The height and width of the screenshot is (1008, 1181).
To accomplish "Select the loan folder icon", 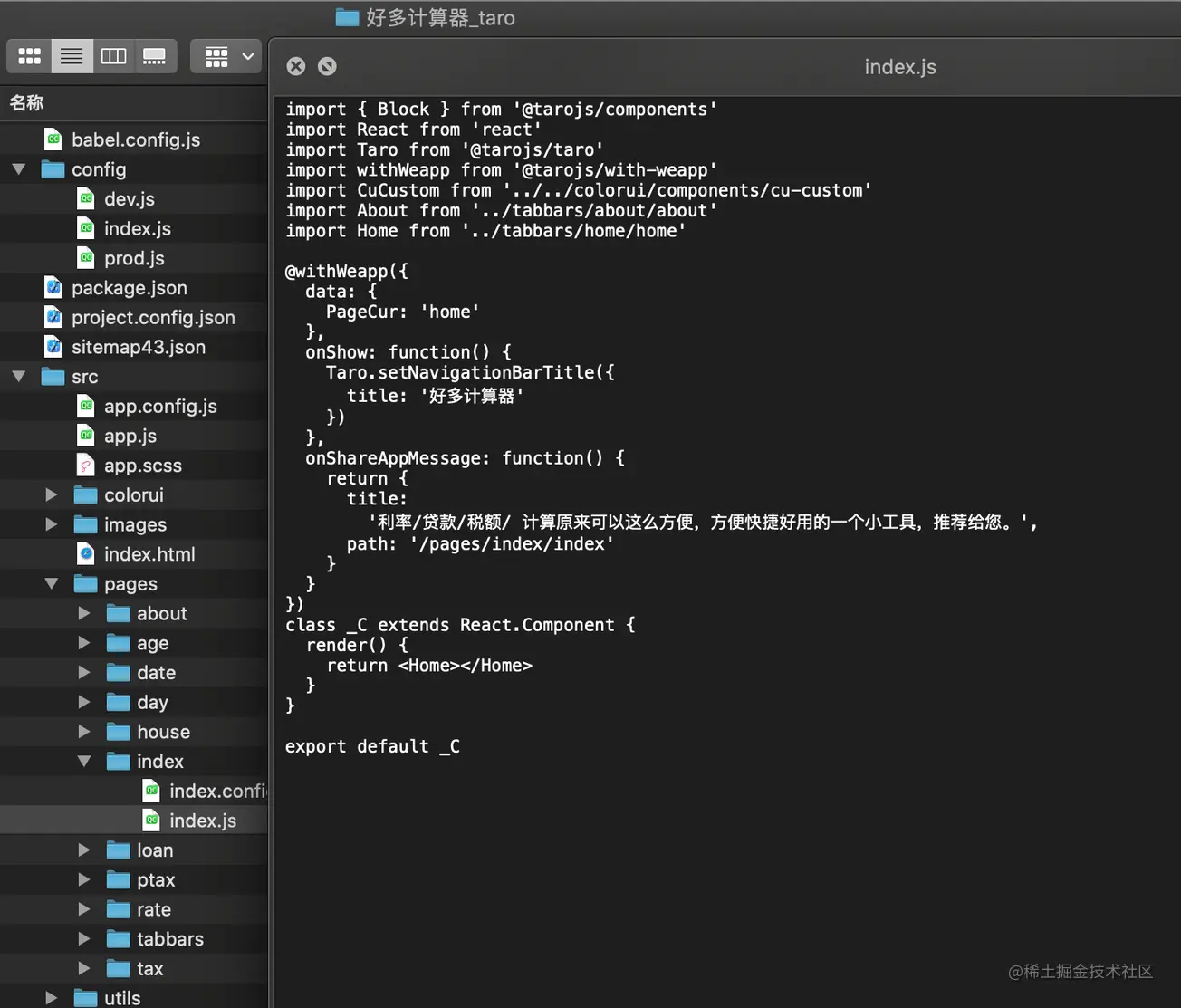I will (119, 850).
